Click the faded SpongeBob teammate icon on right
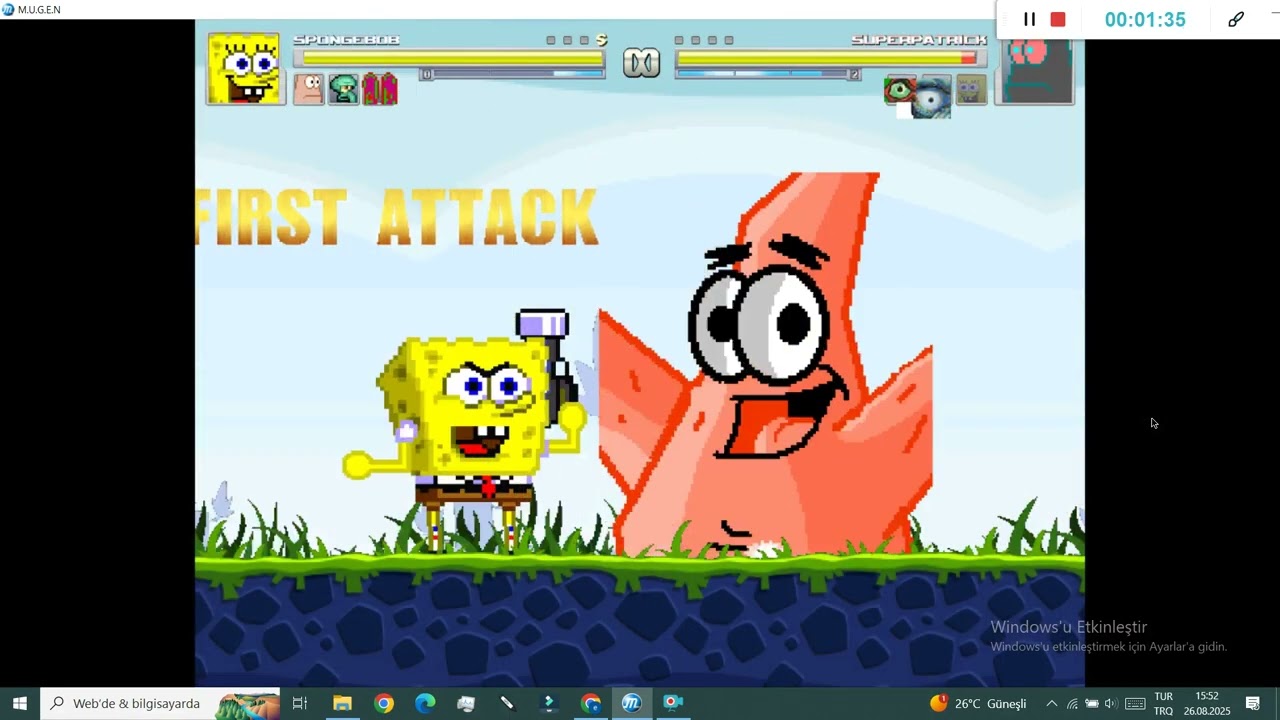The width and height of the screenshot is (1280, 720). pyautogui.click(x=971, y=90)
